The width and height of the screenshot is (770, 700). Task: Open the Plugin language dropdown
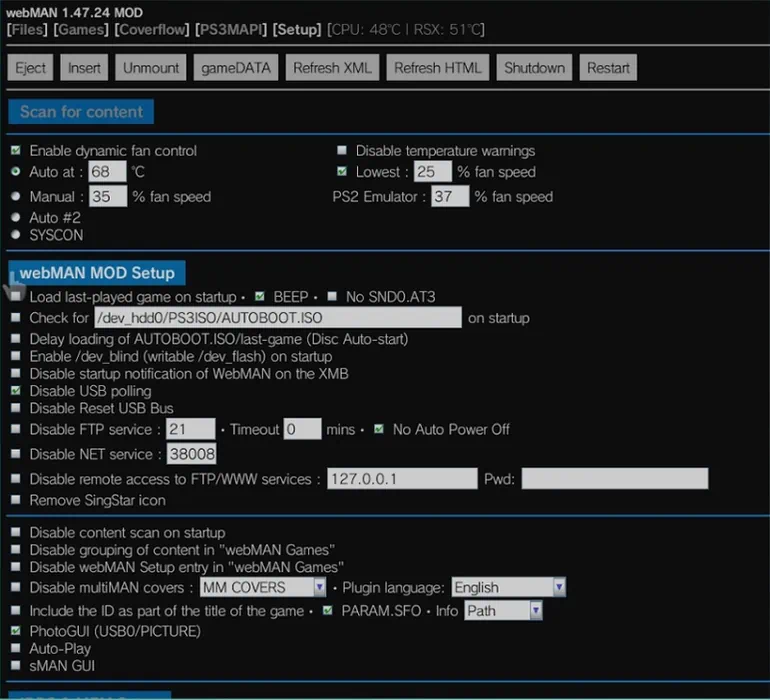point(508,587)
